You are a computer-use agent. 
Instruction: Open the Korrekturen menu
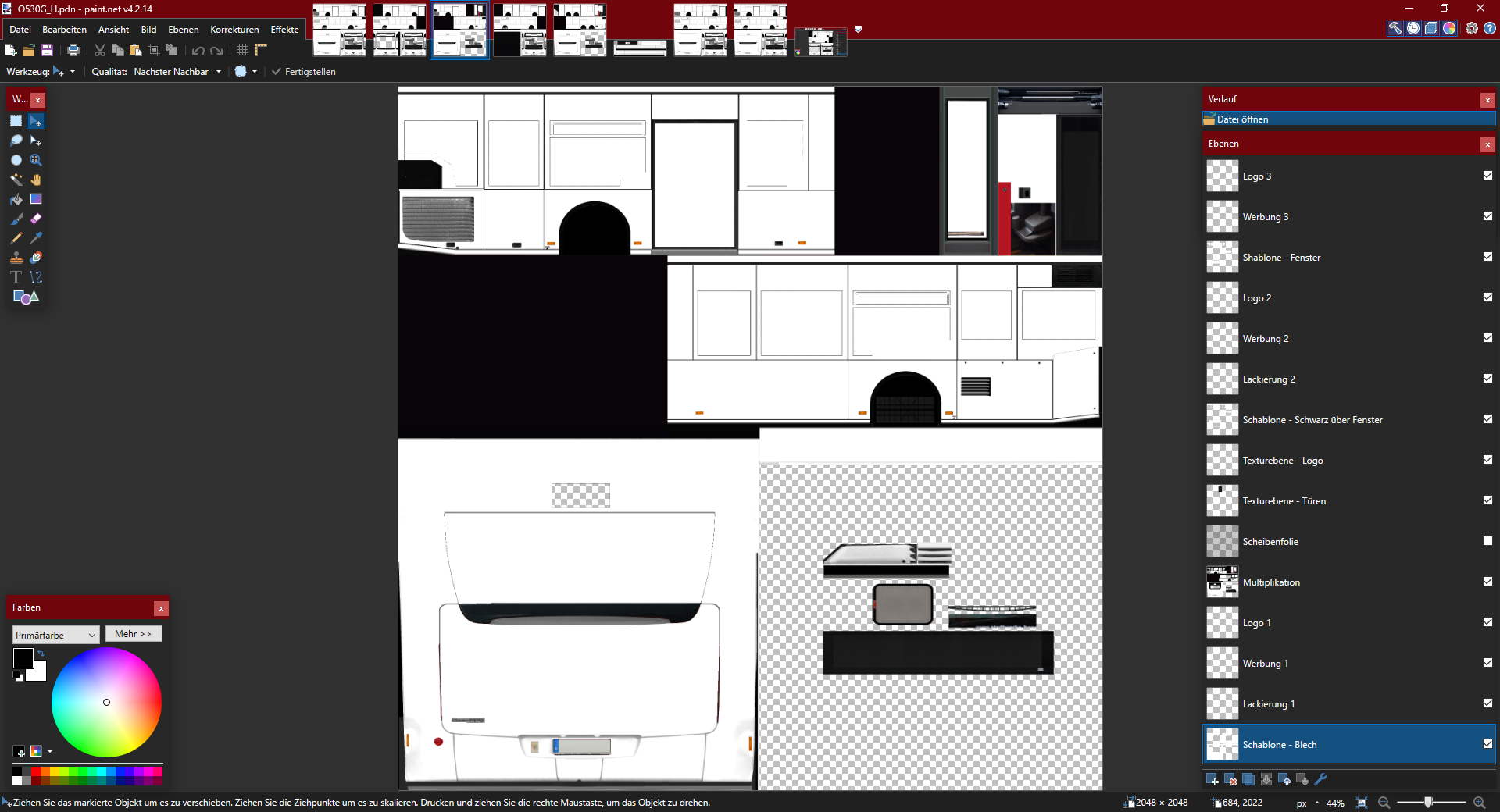coord(234,30)
